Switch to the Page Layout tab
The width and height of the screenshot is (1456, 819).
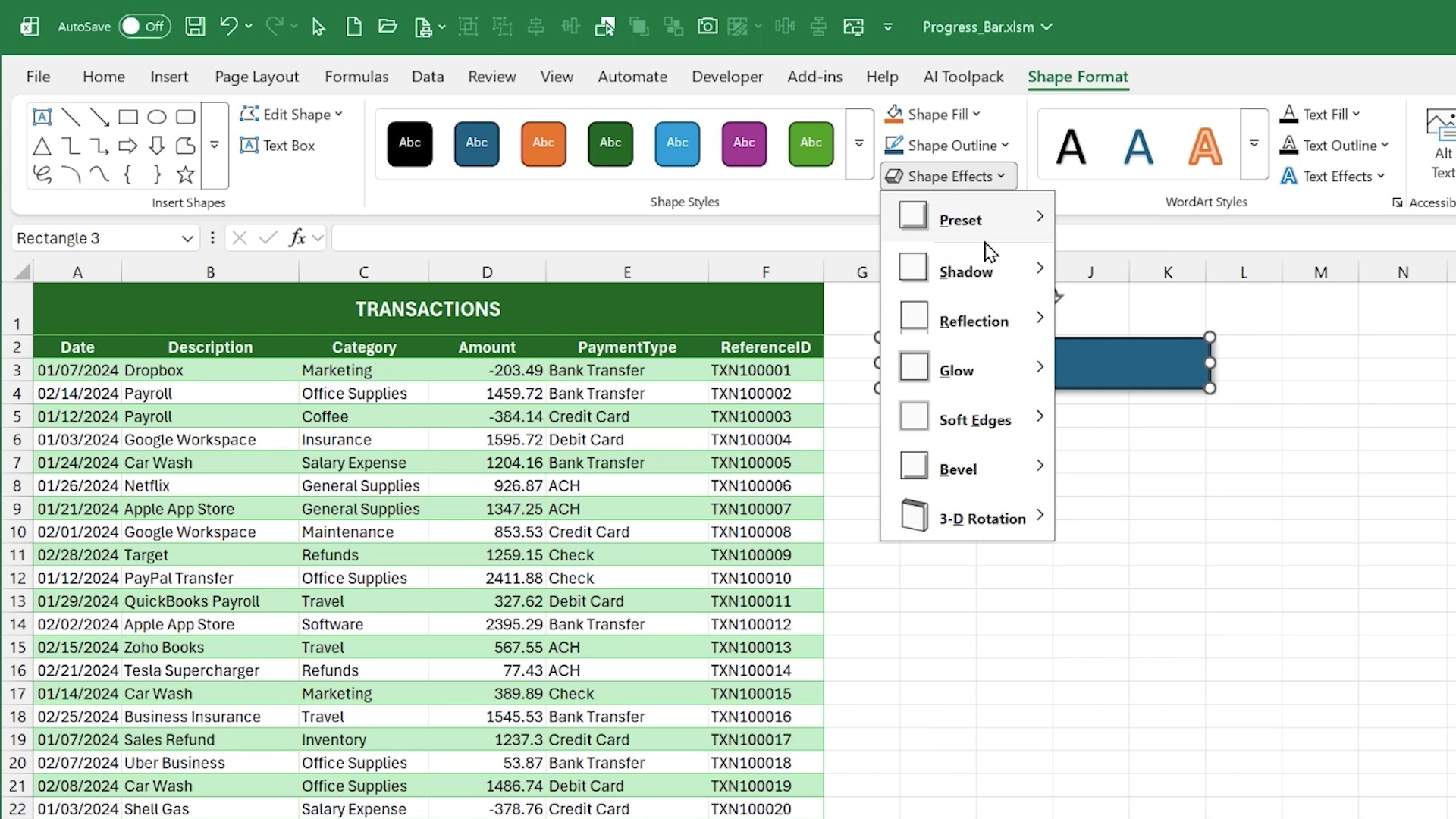[256, 77]
